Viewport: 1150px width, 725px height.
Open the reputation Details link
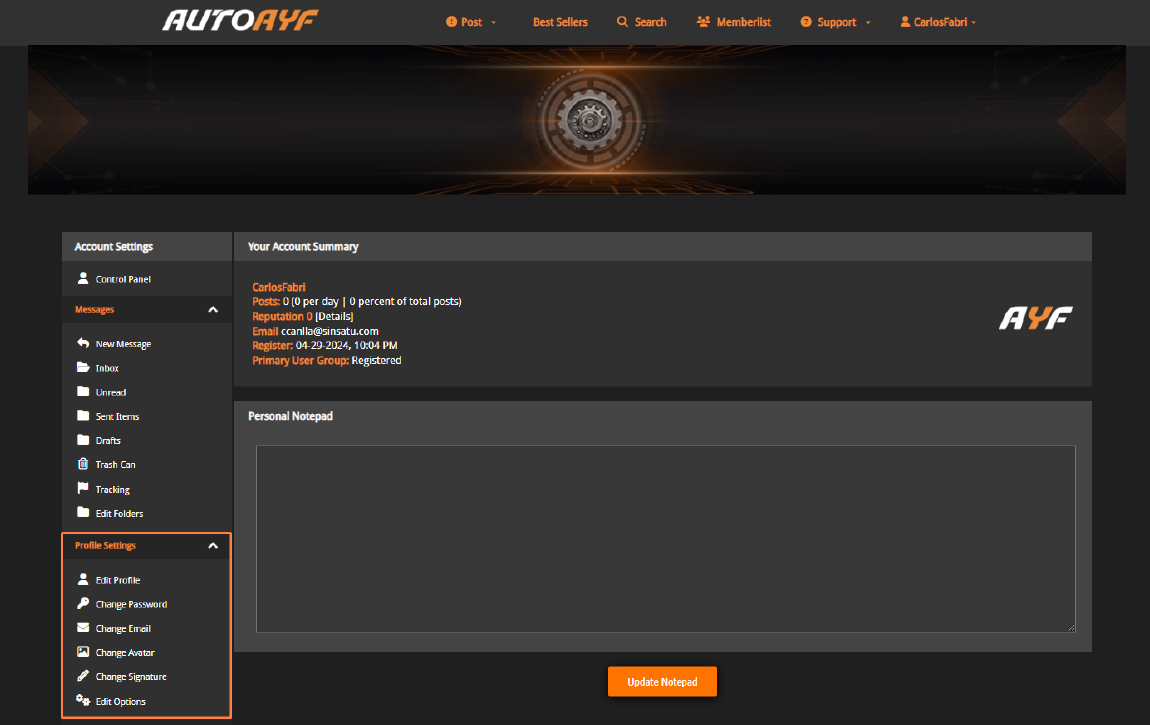tap(334, 316)
